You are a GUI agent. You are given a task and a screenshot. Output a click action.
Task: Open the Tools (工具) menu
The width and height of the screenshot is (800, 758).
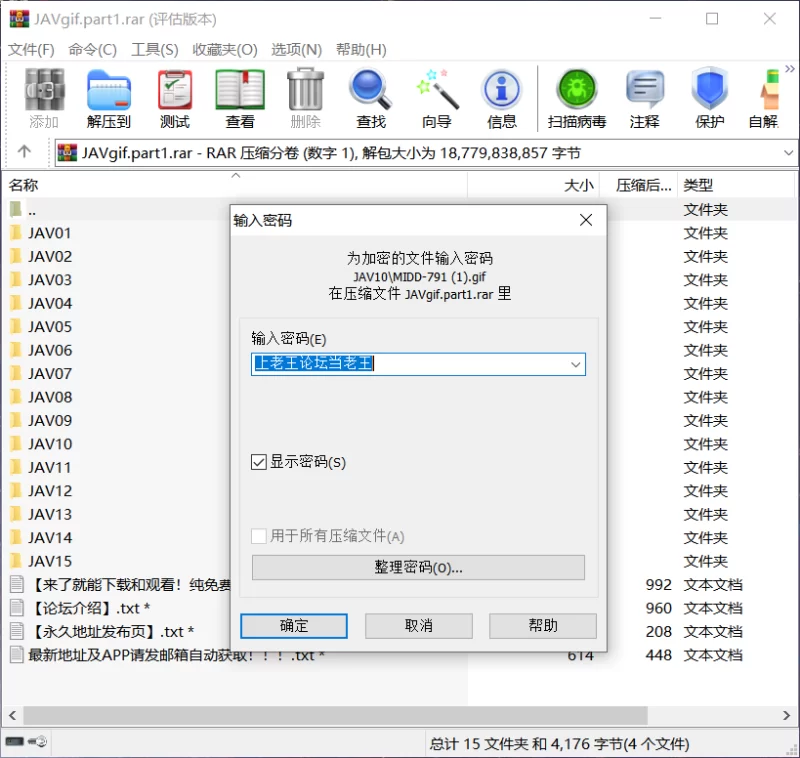[x=155, y=49]
